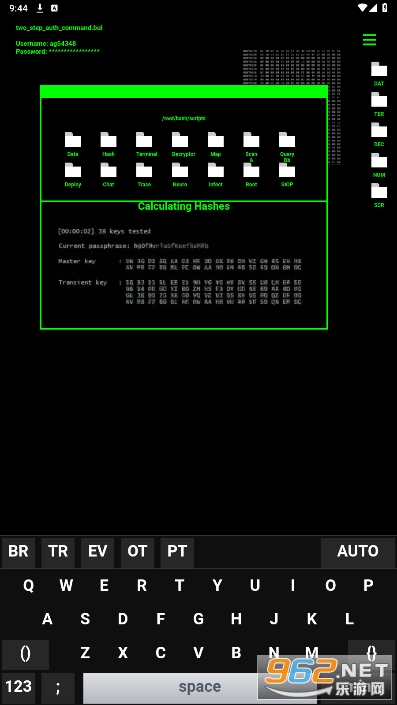Screen dimensions: 397x705
Task: Tap the V key
Action: coord(198,653)
